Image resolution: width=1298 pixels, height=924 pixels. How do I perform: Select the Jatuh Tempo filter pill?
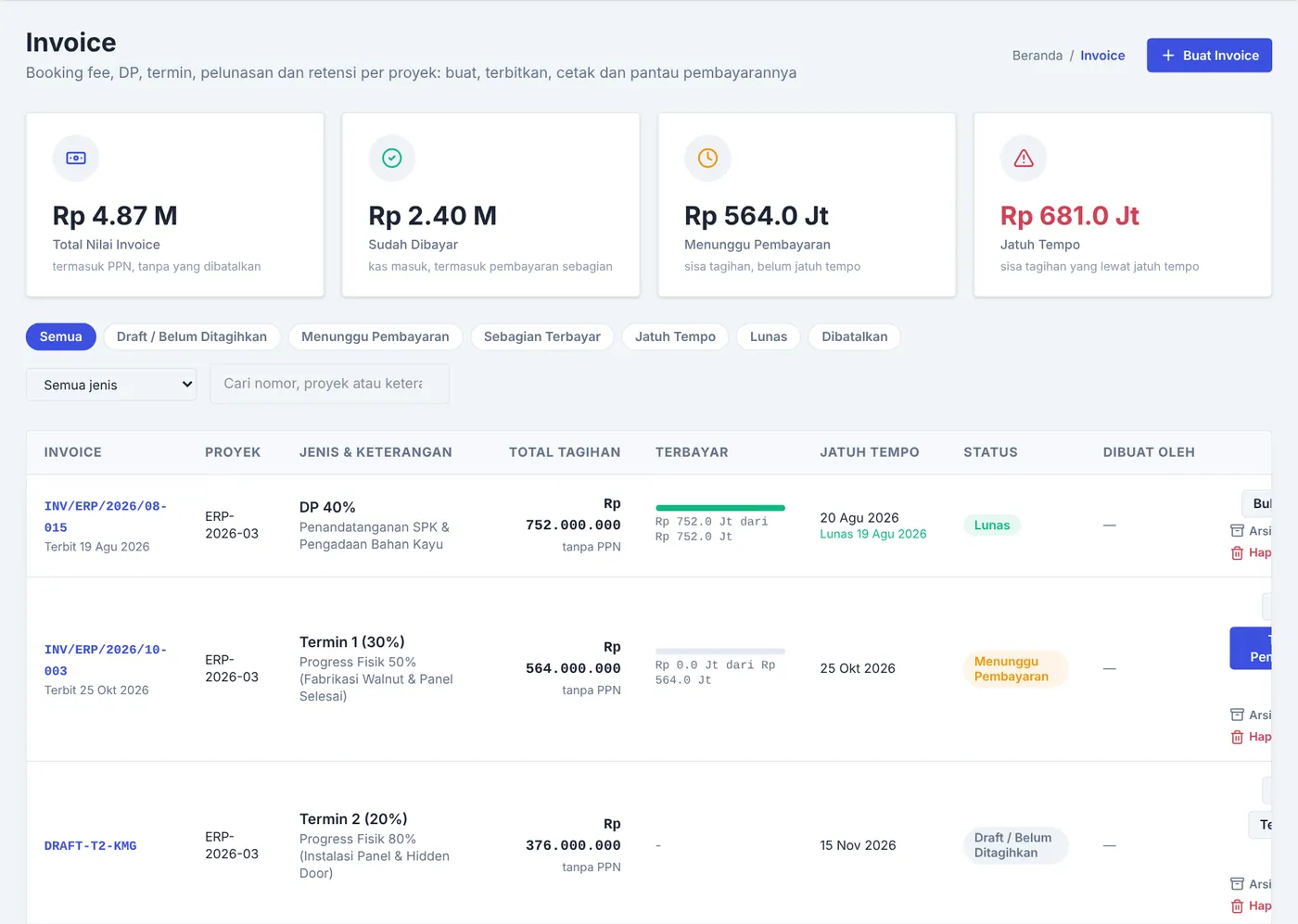675,336
